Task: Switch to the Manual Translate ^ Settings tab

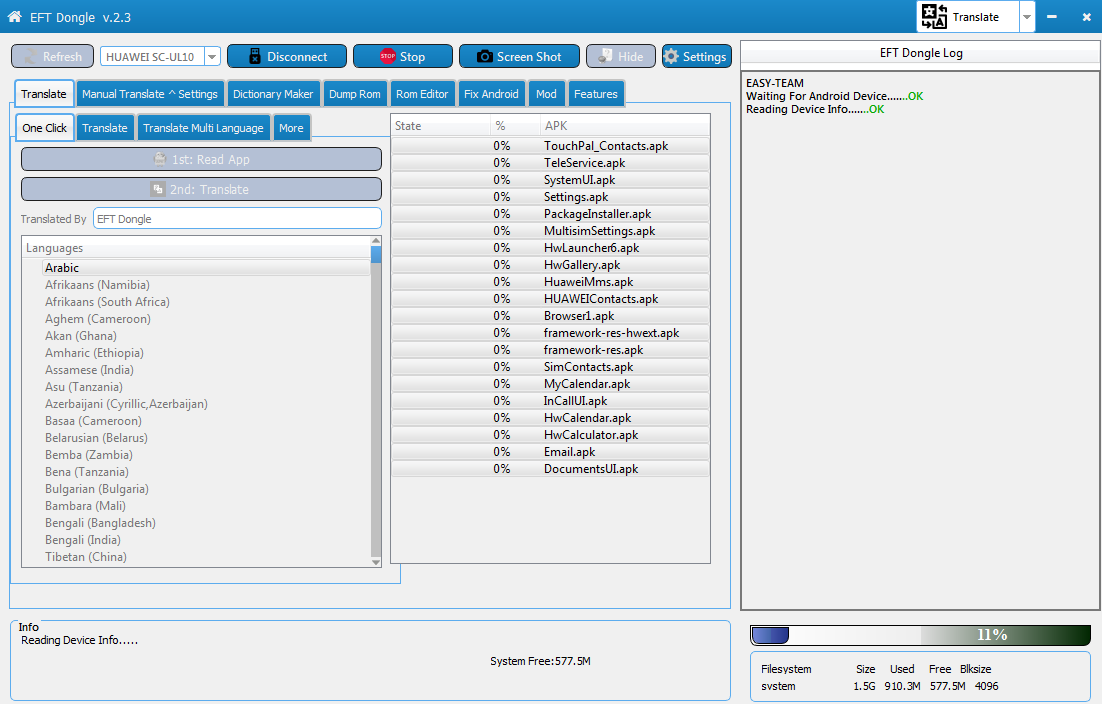Action: [150, 94]
